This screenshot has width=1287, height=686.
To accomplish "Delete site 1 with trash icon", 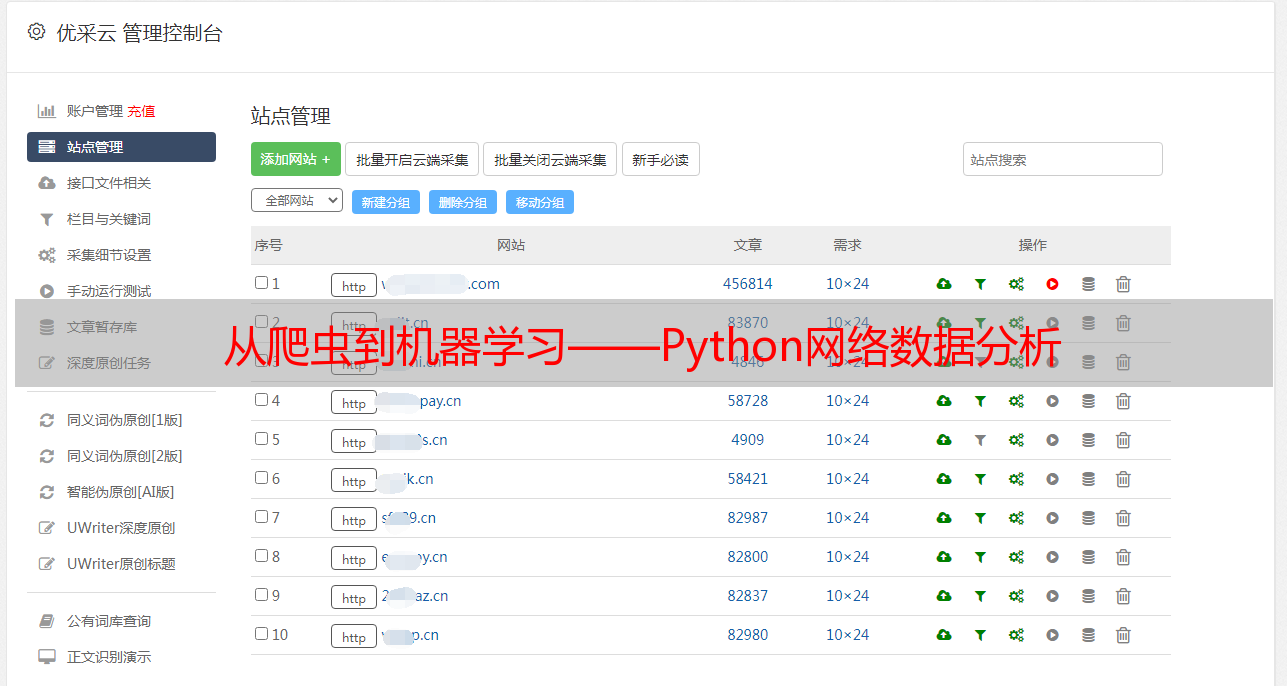I will (1123, 284).
